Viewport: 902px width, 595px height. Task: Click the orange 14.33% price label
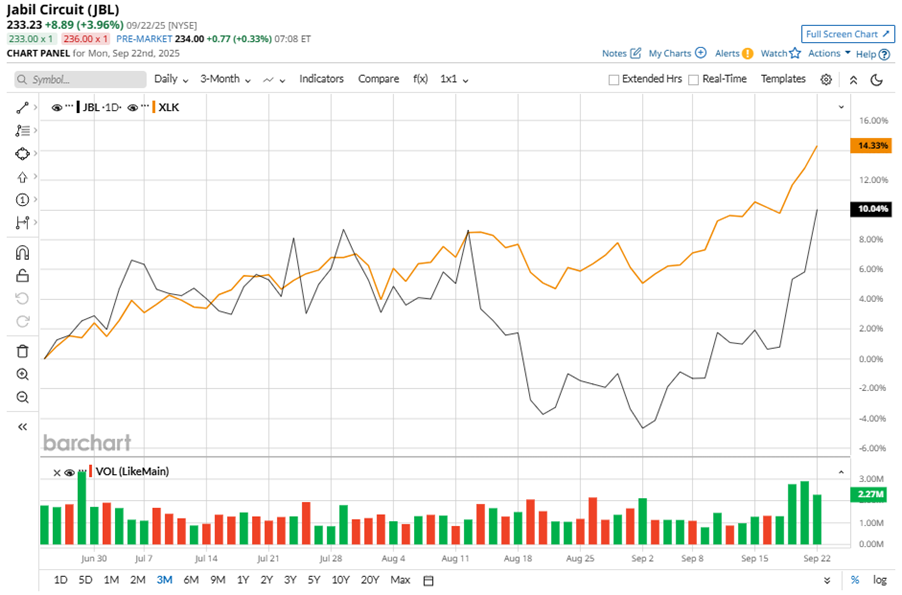click(x=871, y=146)
